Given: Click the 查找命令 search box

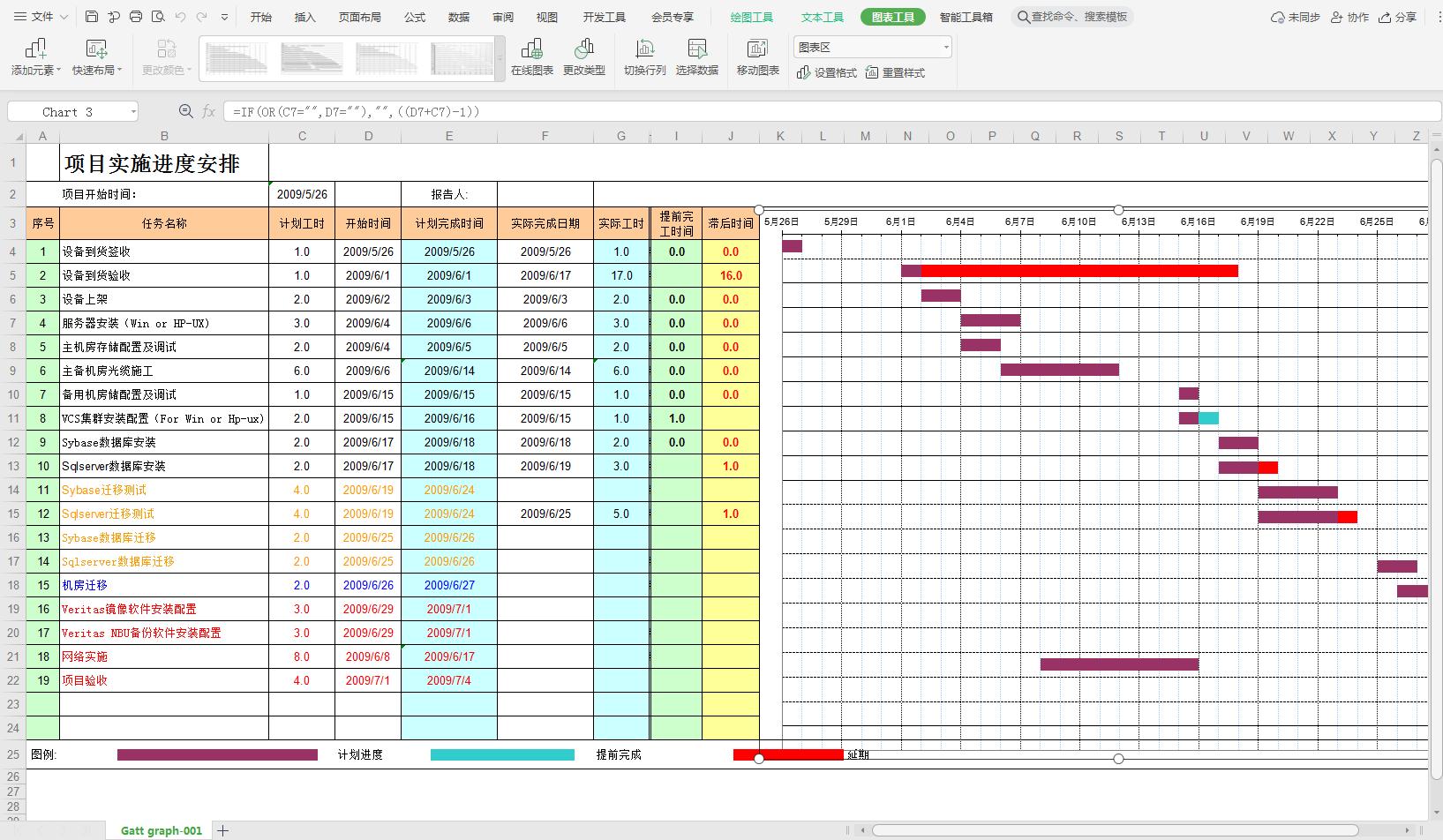Looking at the screenshot, I should click(1072, 17).
